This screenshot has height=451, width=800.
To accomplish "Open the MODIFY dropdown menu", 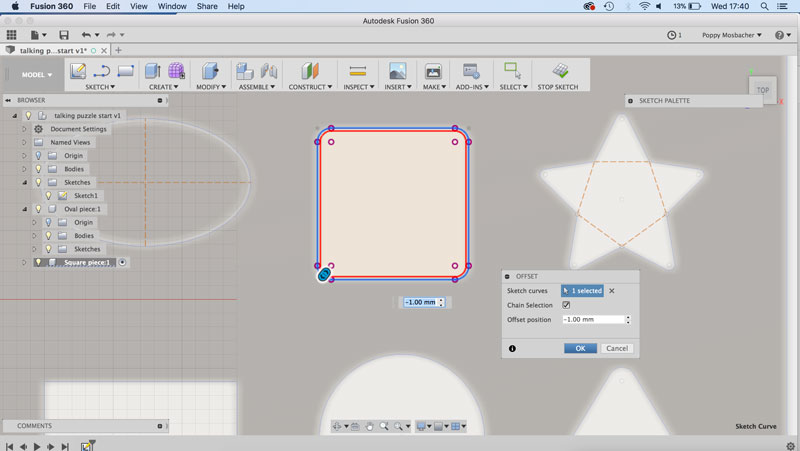I will click(x=211, y=87).
